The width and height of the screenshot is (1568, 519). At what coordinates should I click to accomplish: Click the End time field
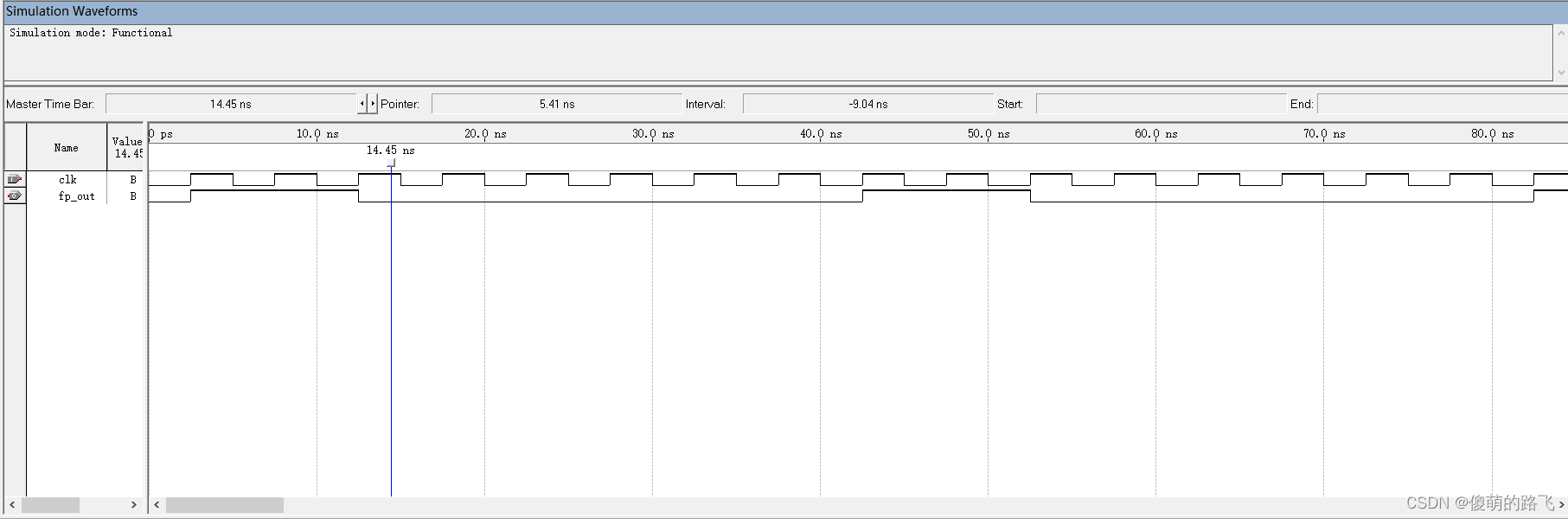(1443, 104)
